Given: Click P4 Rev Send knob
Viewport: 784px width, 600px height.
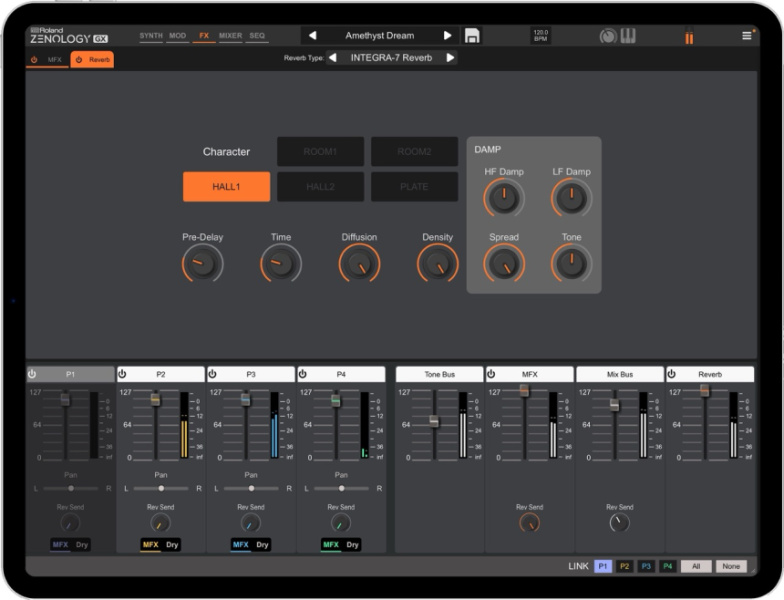Looking at the screenshot, I should tap(340, 523).
